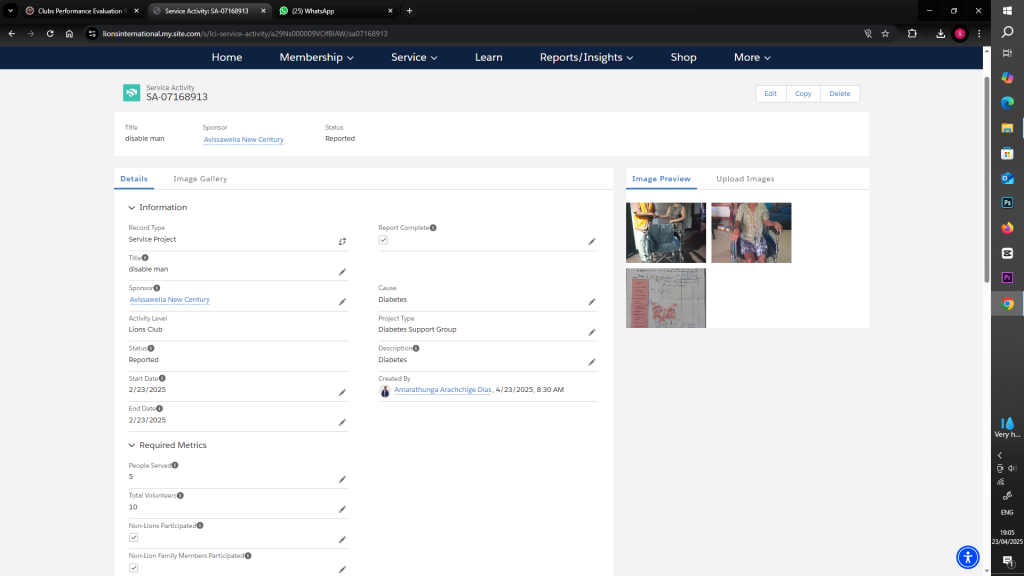Click the Edit button
Viewport: 1024px width, 576px height.
coord(771,93)
